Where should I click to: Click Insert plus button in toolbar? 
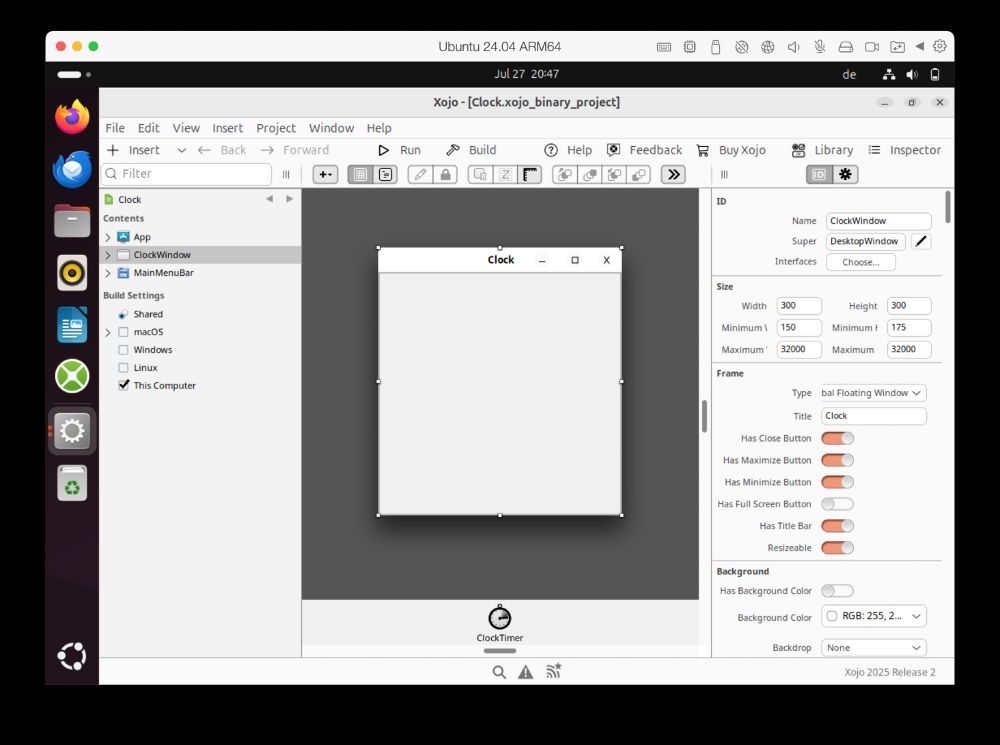(113, 150)
